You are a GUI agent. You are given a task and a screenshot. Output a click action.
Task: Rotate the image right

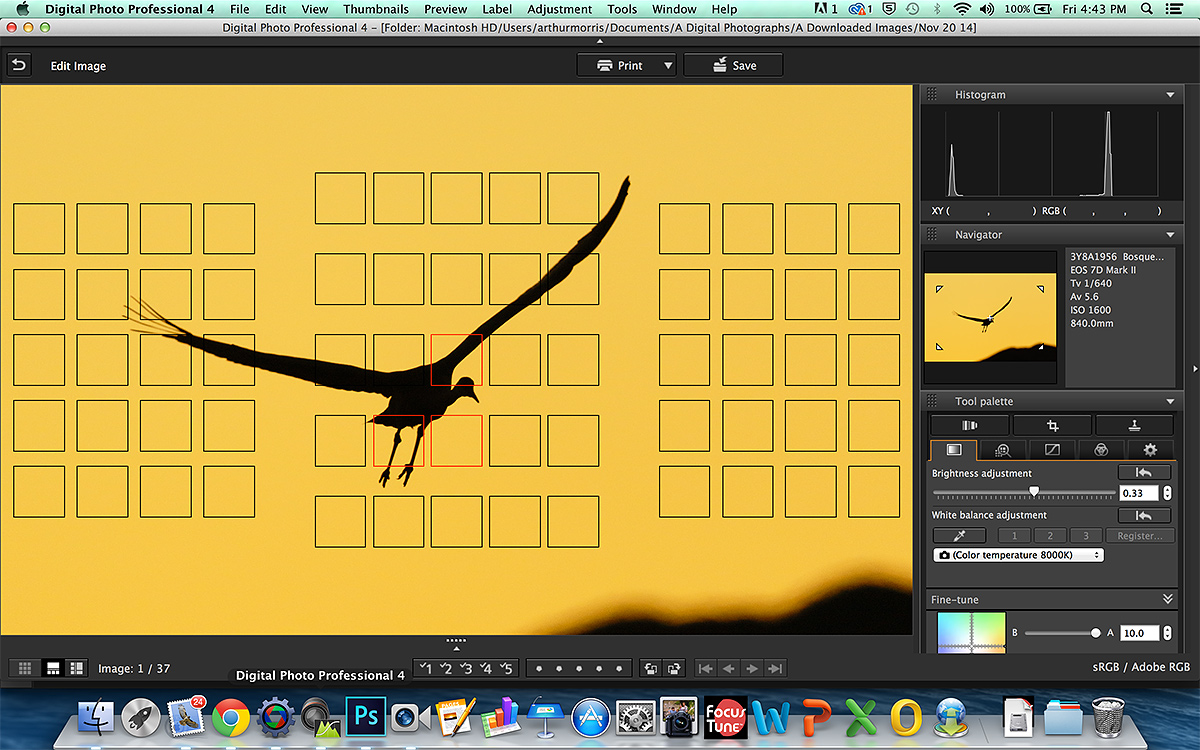click(674, 668)
